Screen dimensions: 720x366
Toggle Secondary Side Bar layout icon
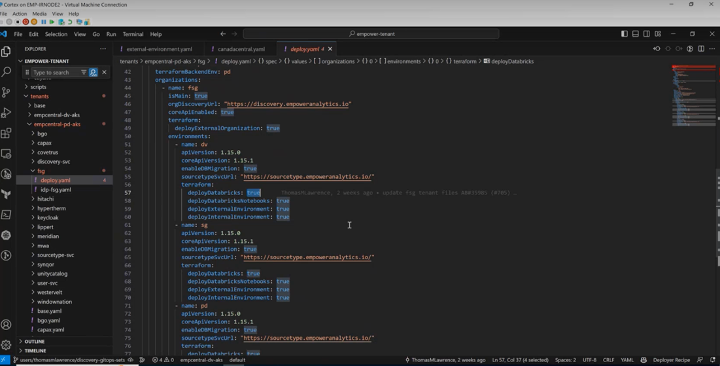tap(647, 34)
